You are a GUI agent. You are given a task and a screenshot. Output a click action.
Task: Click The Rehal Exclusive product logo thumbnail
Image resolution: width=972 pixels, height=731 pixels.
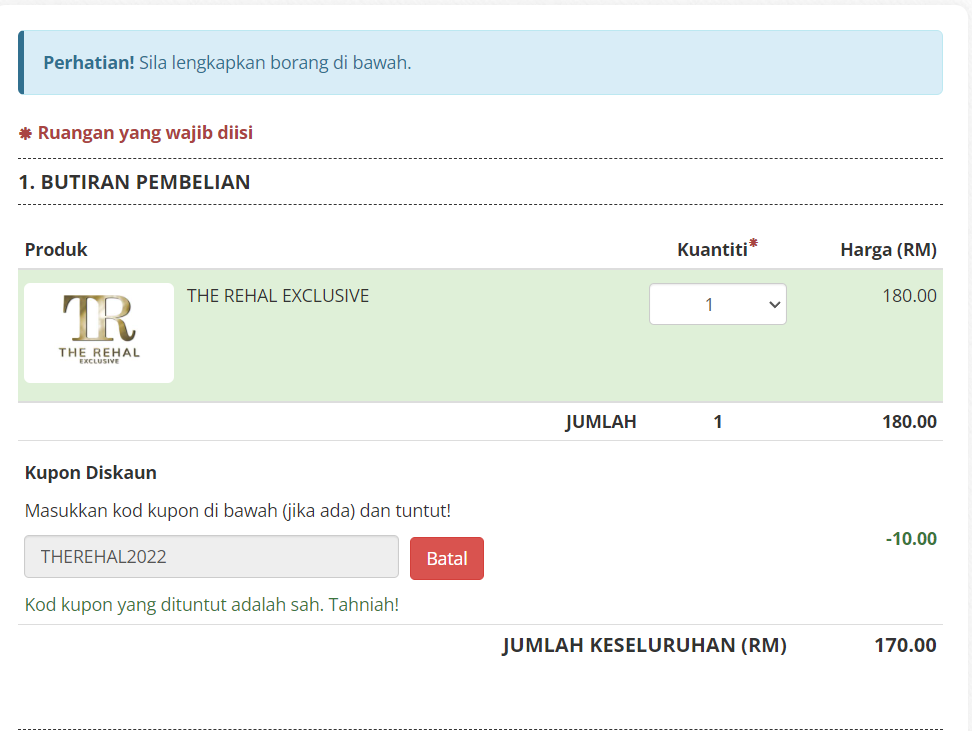pos(99,333)
